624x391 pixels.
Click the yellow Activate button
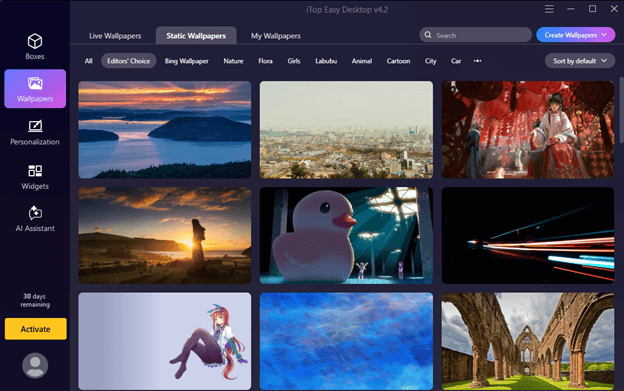pos(35,329)
